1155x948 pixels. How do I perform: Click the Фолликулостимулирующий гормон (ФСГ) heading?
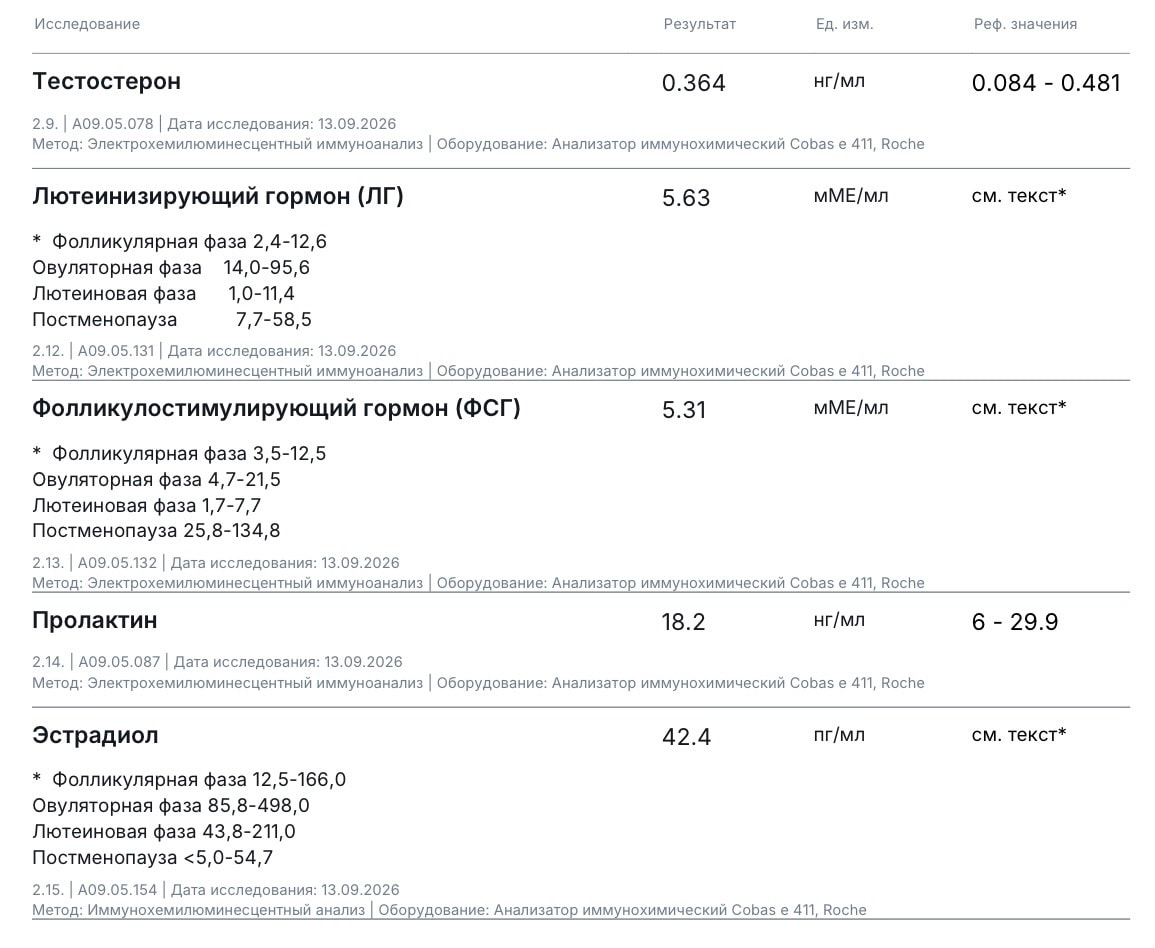(x=276, y=408)
